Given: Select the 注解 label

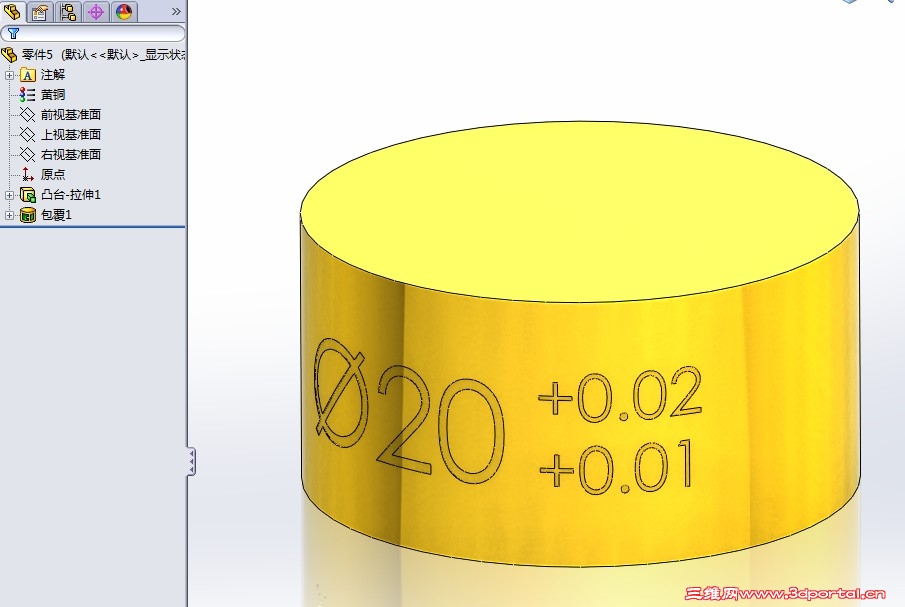Looking at the screenshot, I should (x=53, y=74).
